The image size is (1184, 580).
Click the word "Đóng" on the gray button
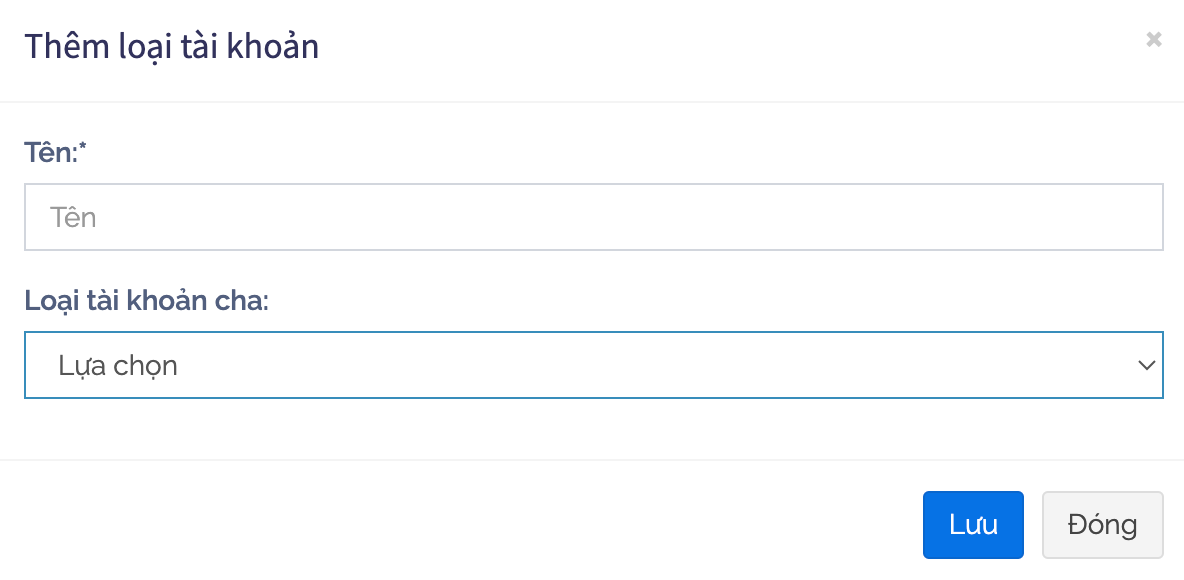point(1102,524)
